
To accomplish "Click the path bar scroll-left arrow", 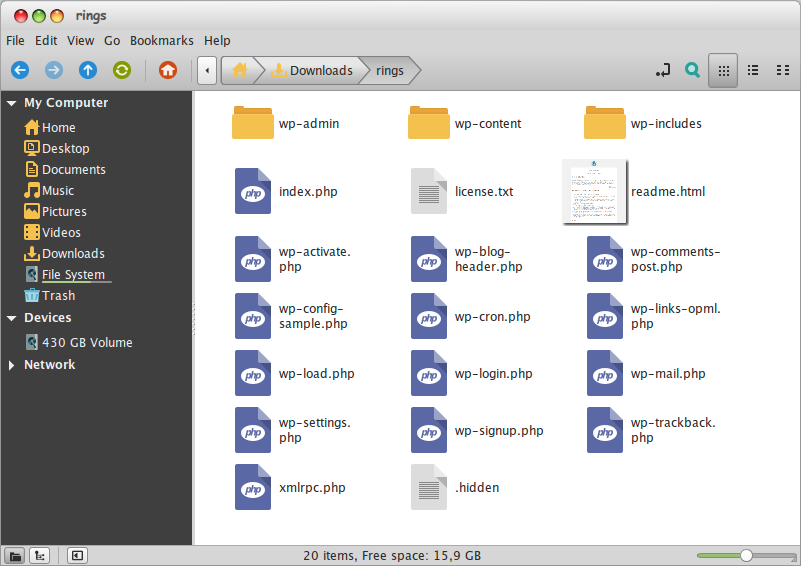I will coord(207,70).
